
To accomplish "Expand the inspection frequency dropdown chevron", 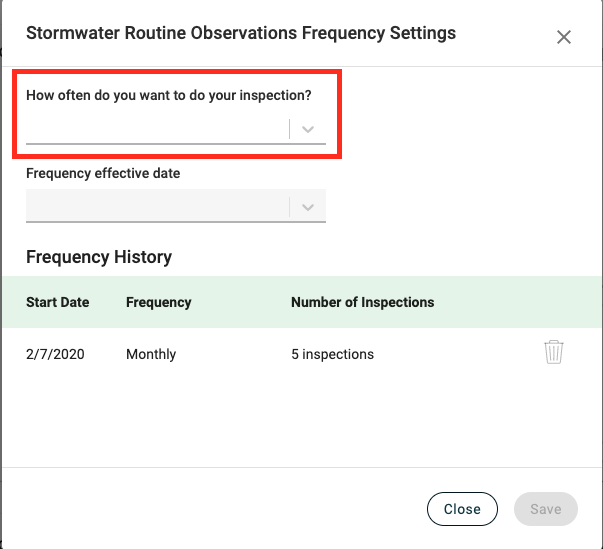I will click(308, 129).
